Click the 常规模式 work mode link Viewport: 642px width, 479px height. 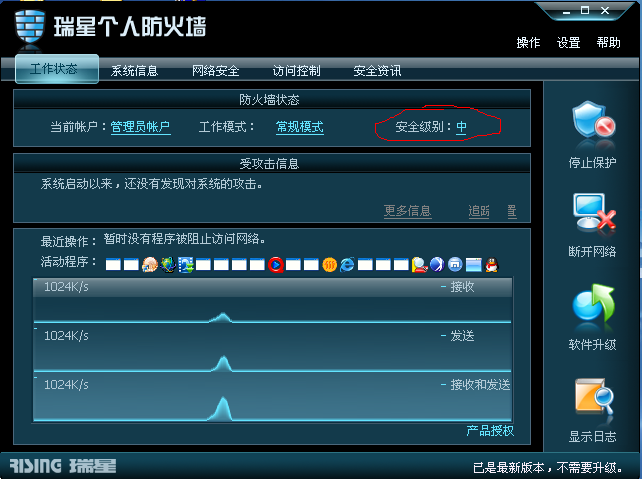click(300, 127)
